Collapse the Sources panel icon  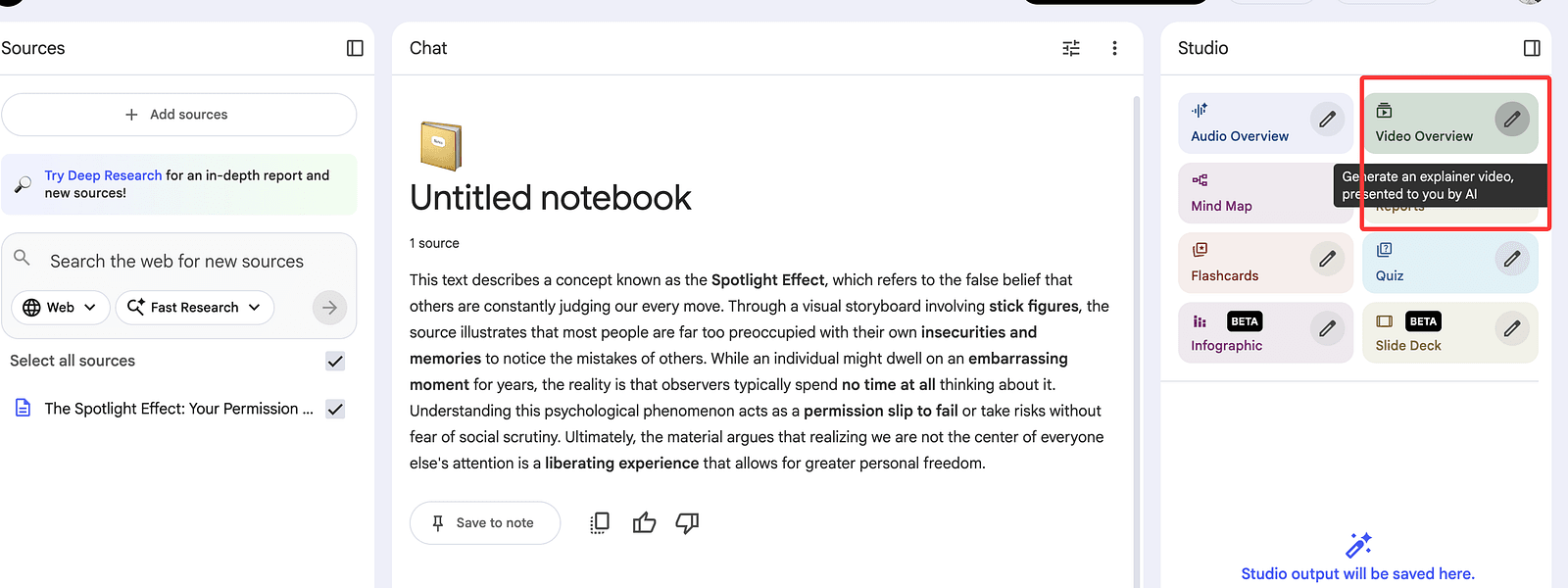pyautogui.click(x=355, y=48)
